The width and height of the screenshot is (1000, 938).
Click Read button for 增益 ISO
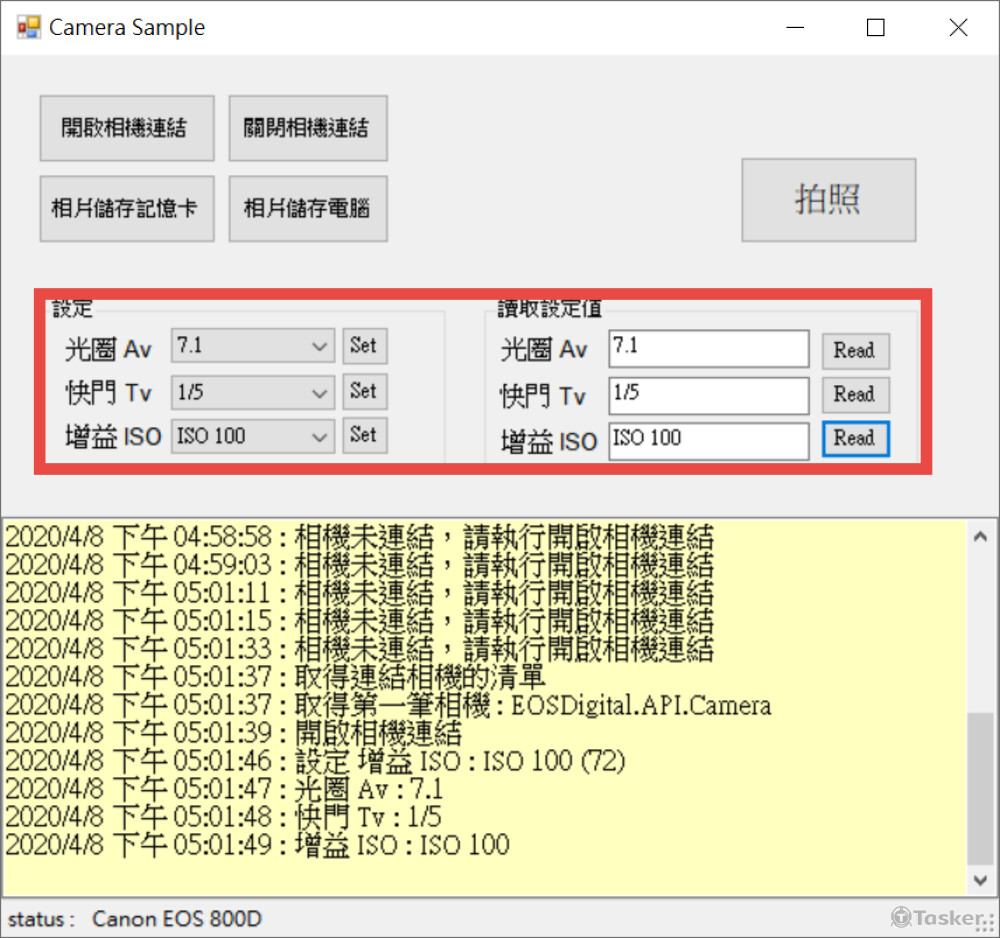click(x=855, y=439)
